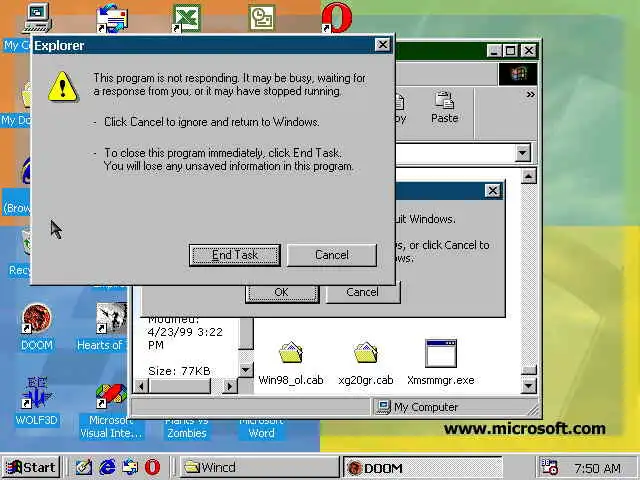The width and height of the screenshot is (640, 480).
Task: Select the Win98_ol.cab file
Action: pos(291,362)
